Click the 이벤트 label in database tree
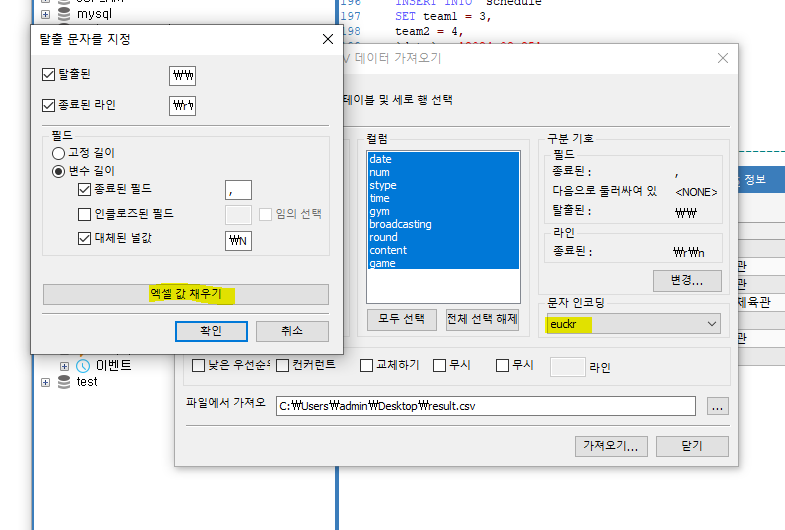This screenshot has height=530, width=785. (114, 366)
